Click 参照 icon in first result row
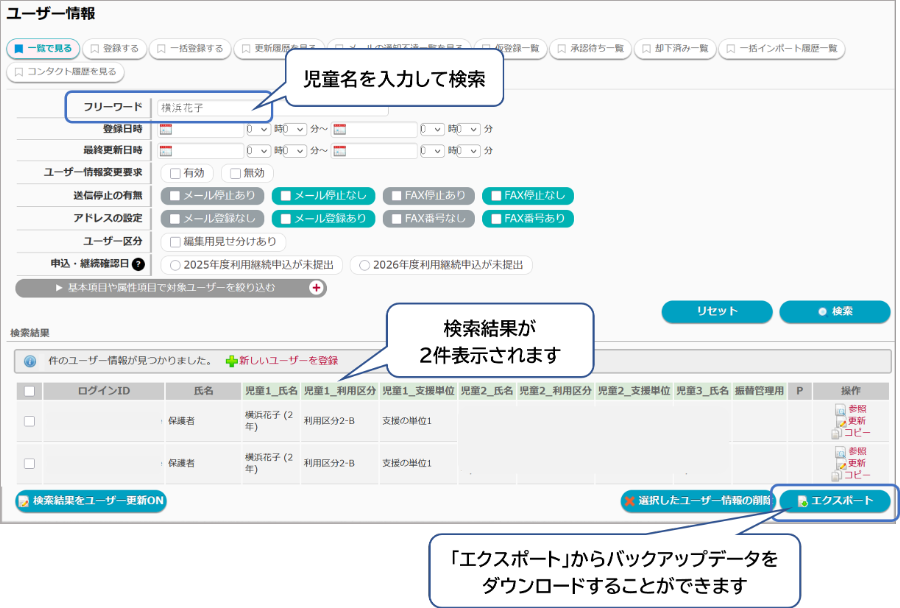Viewport: 900px width, 608px height. click(840, 409)
